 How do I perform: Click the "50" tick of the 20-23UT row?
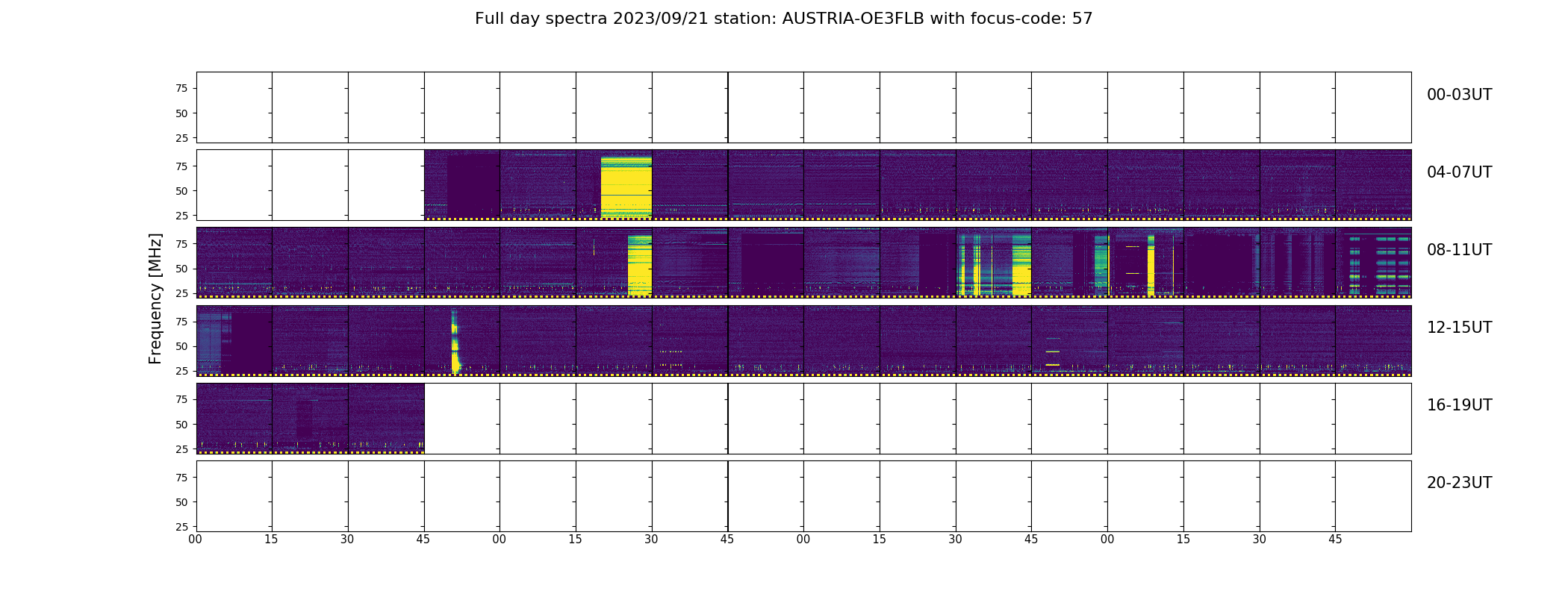click(181, 502)
